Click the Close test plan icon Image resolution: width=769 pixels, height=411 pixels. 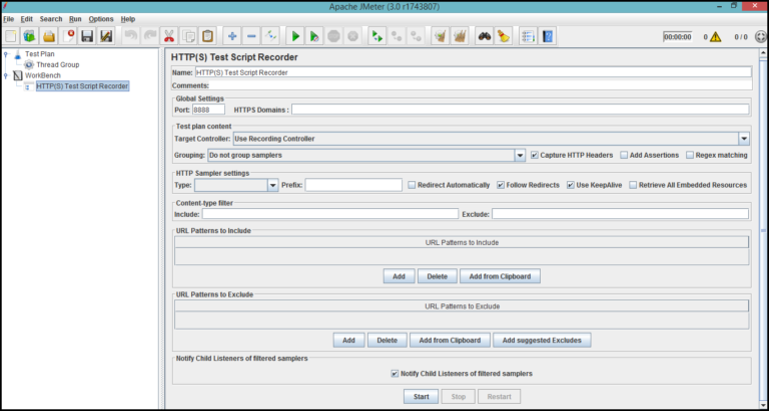[x=68, y=36]
